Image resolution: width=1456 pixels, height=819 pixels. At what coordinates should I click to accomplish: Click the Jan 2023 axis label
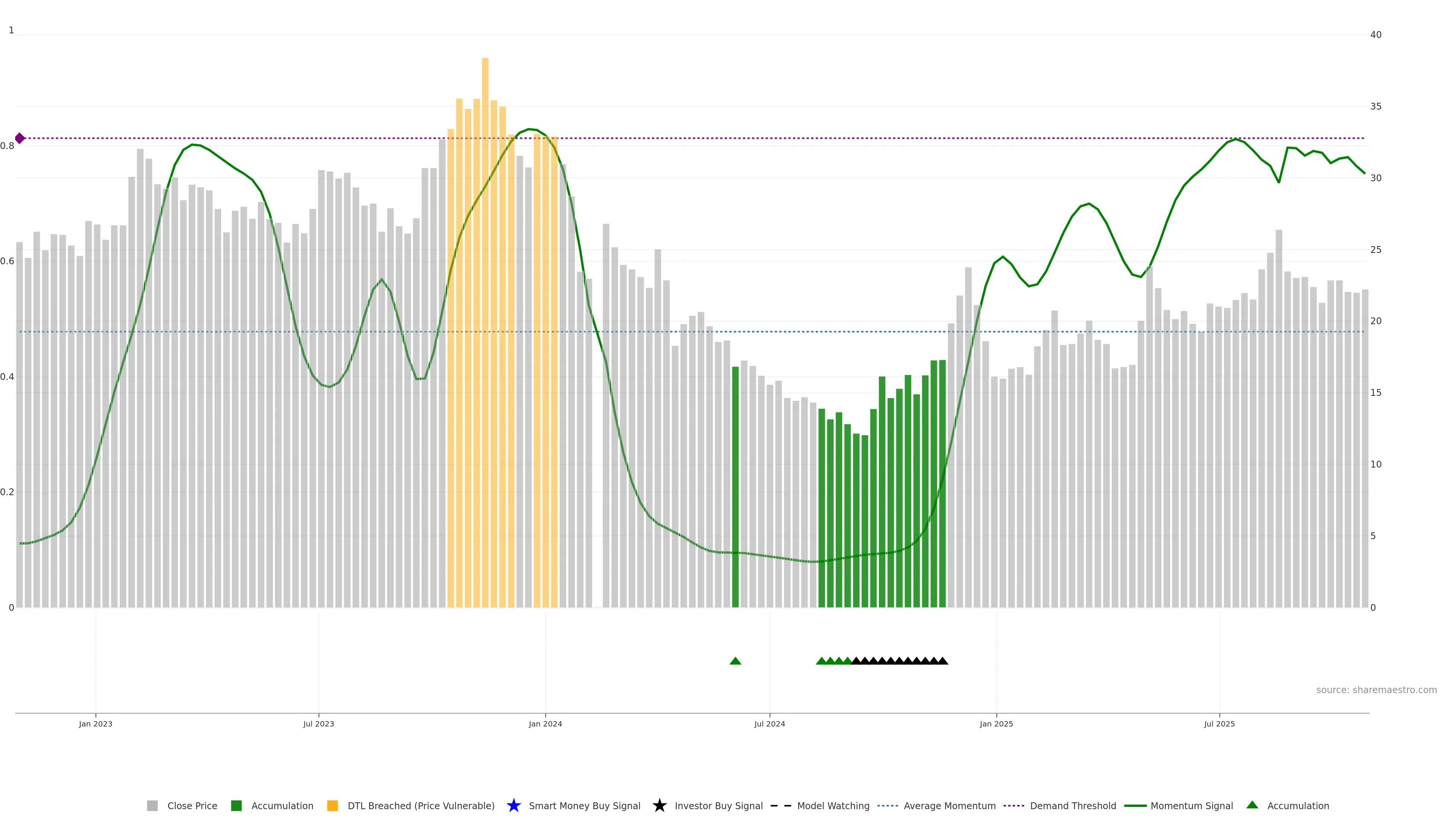pyautogui.click(x=96, y=723)
